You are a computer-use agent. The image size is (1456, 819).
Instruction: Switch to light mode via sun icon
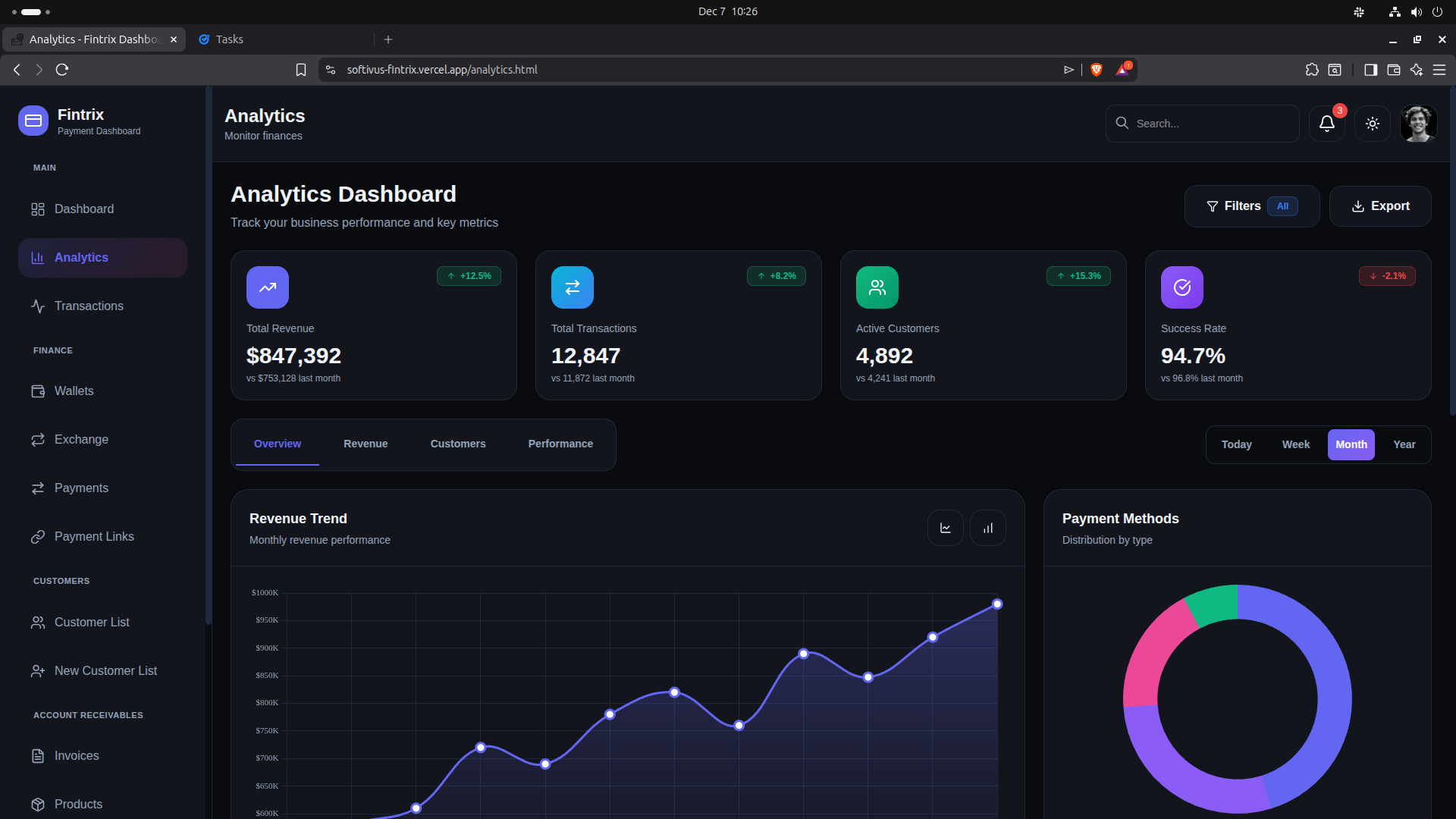(x=1372, y=123)
